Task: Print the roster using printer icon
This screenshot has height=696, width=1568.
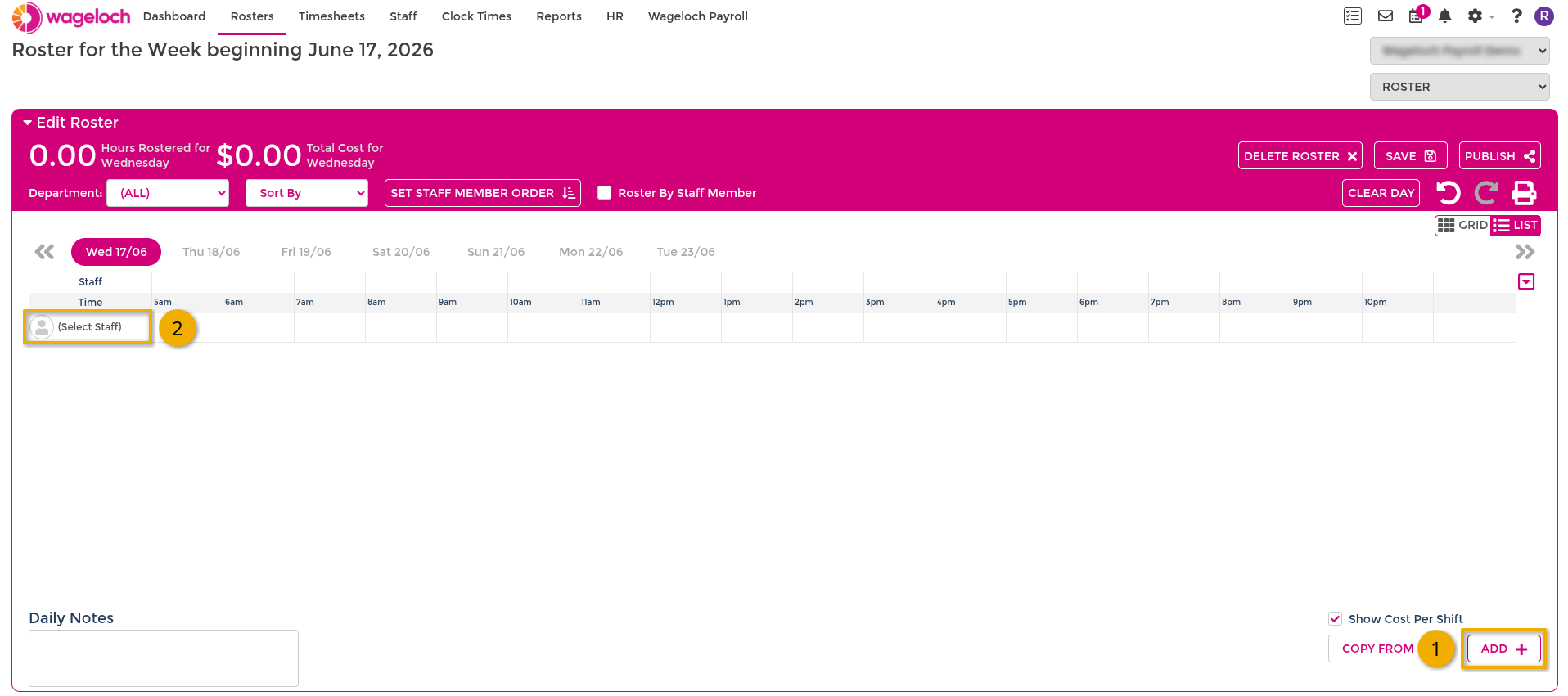Action: [x=1524, y=193]
